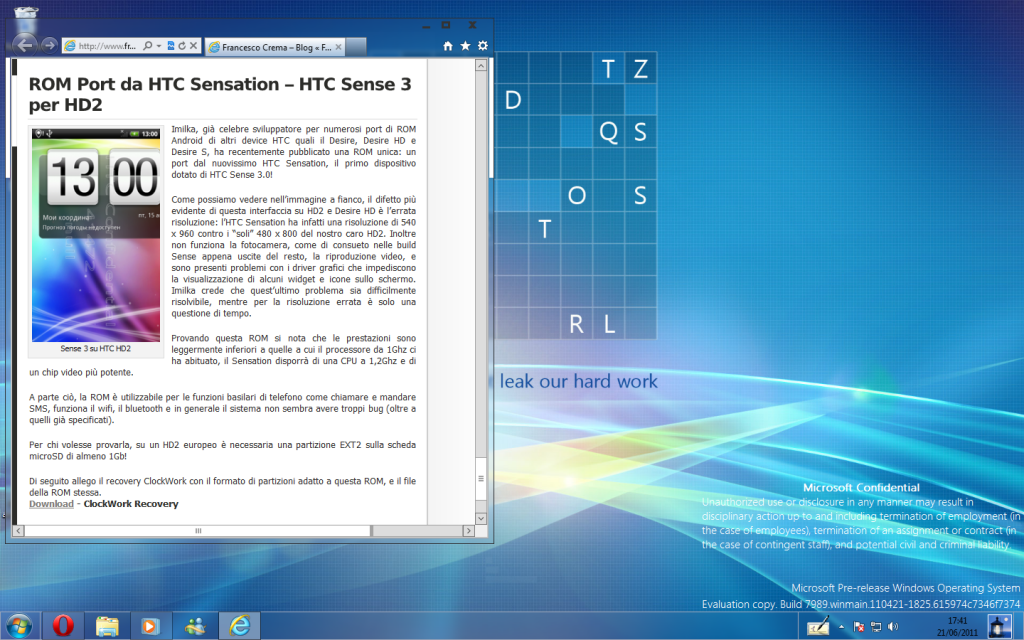Click the horizontal scrollbar right arrow
1024x640 pixels.
click(x=468, y=531)
